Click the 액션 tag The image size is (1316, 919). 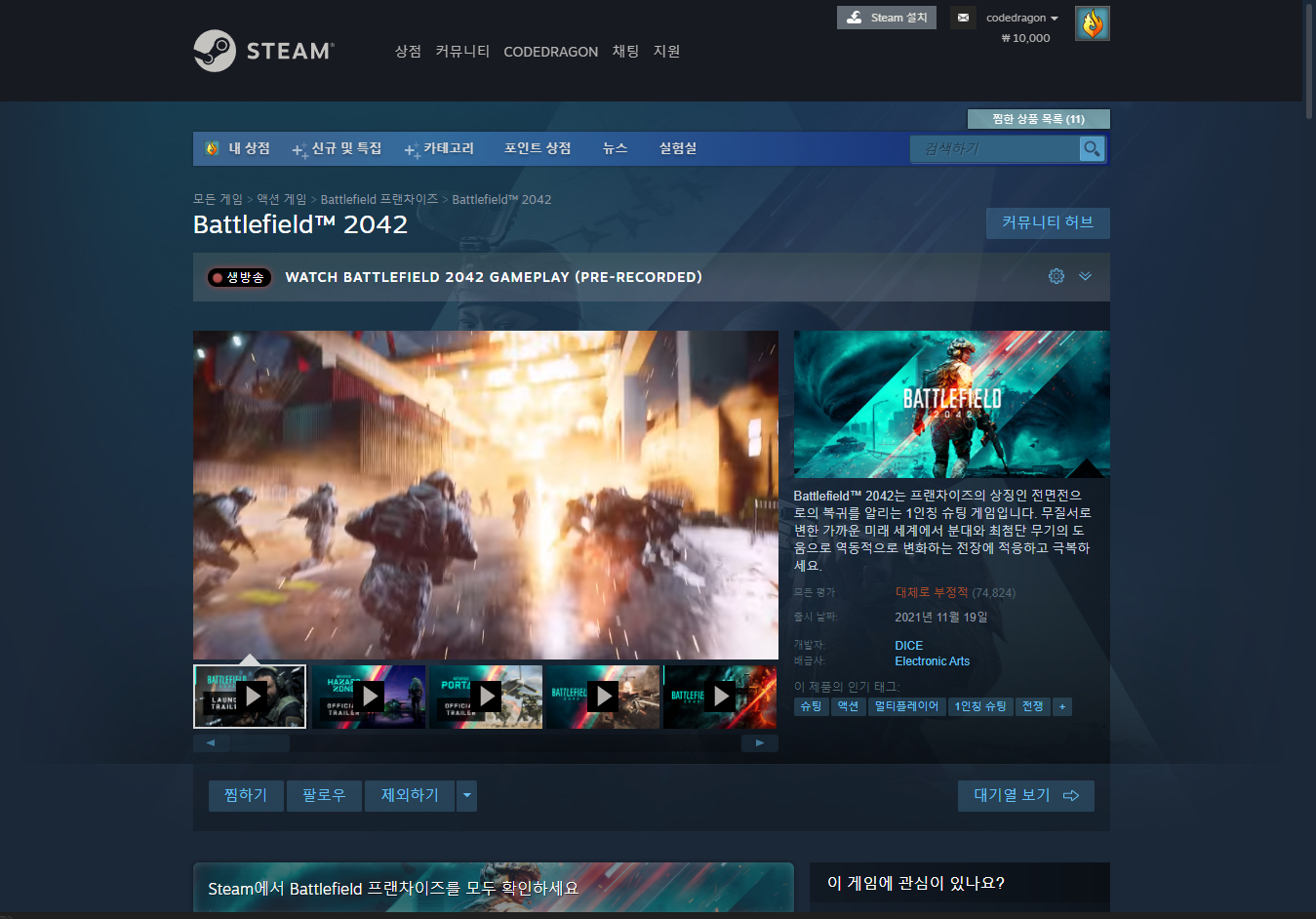point(849,706)
